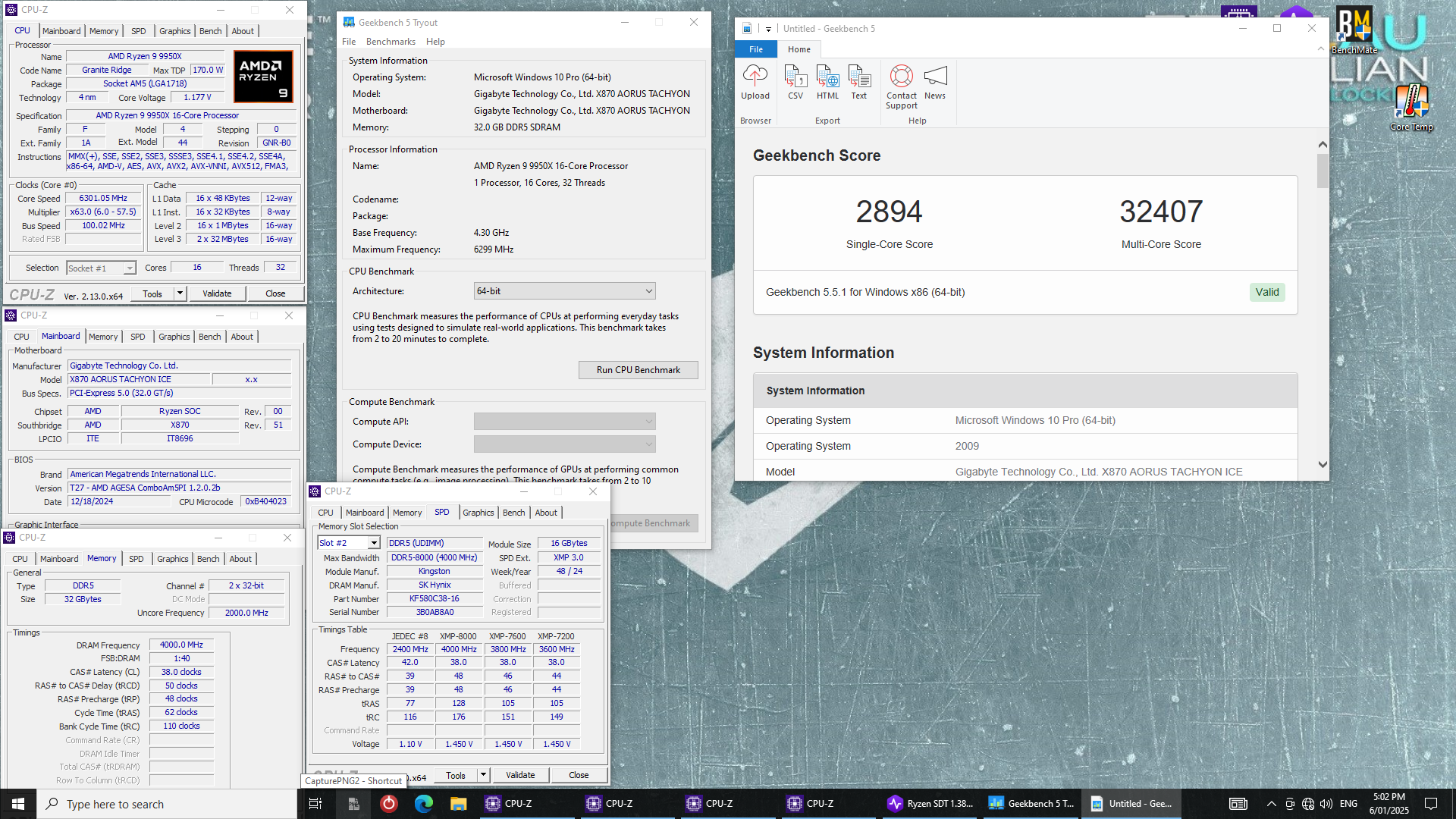The image size is (1456, 819).
Task: Open the Compute Device dropdown
Action: point(564,444)
